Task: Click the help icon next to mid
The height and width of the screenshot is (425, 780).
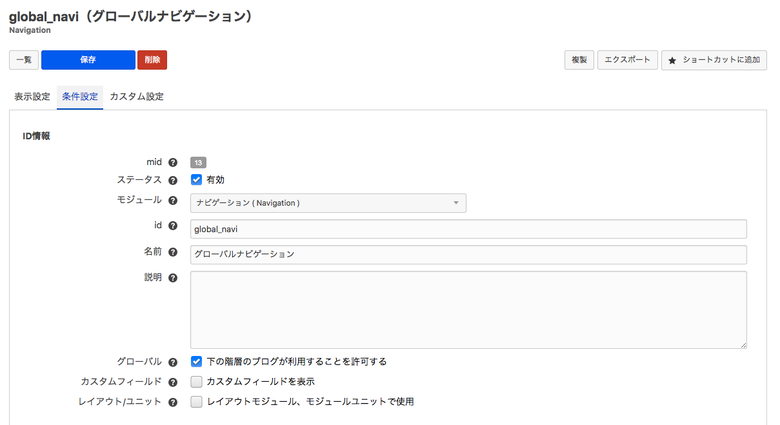Action: (173, 162)
